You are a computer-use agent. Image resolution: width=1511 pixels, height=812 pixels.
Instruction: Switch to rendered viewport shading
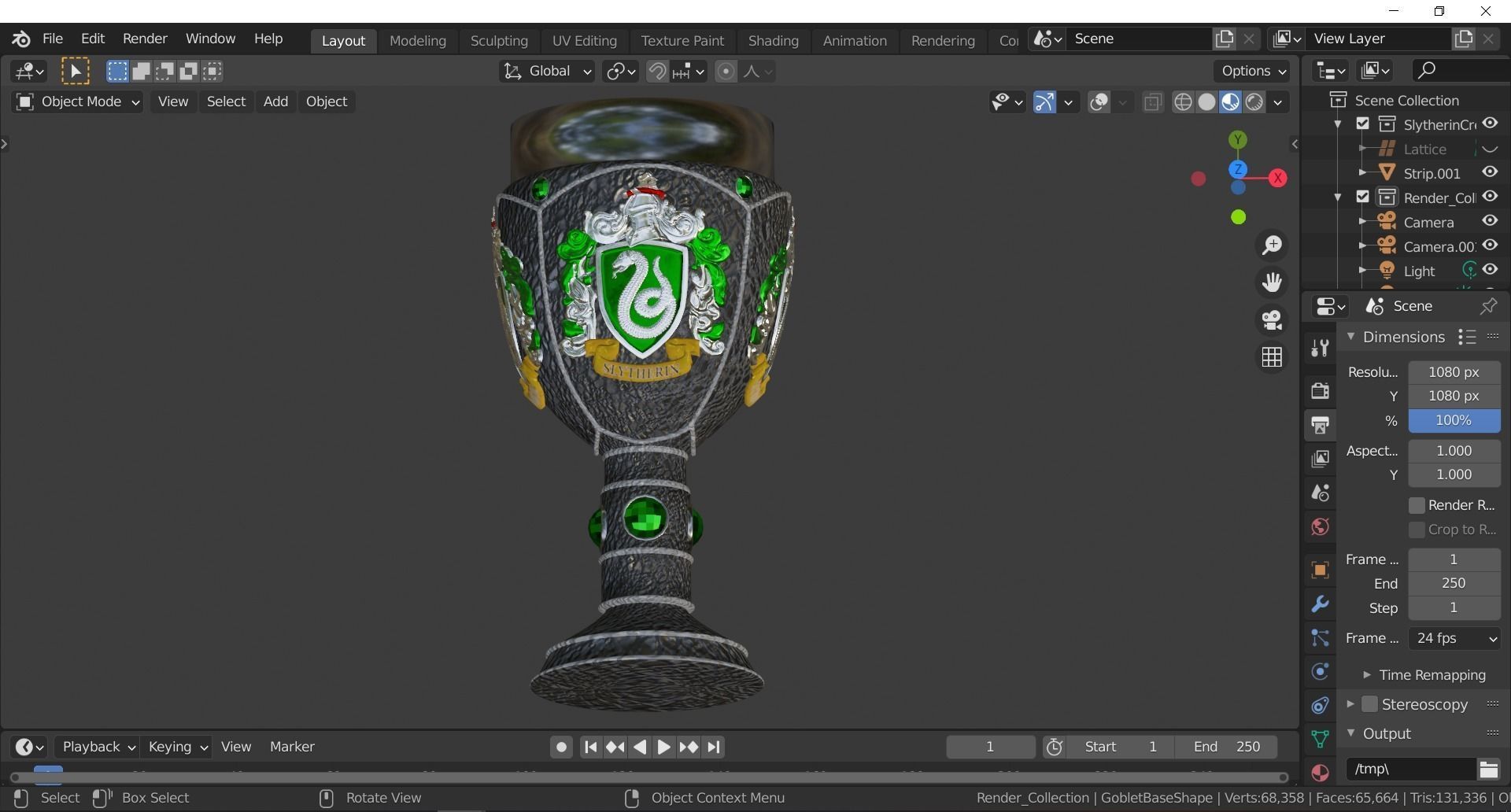point(1254,102)
